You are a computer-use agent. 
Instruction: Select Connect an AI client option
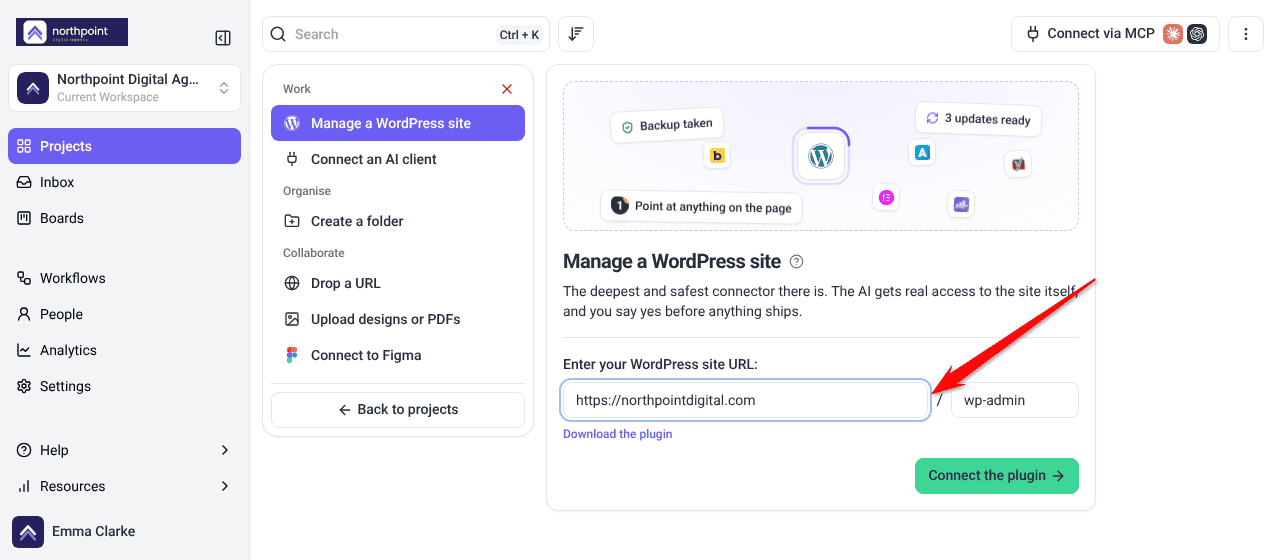click(398, 159)
